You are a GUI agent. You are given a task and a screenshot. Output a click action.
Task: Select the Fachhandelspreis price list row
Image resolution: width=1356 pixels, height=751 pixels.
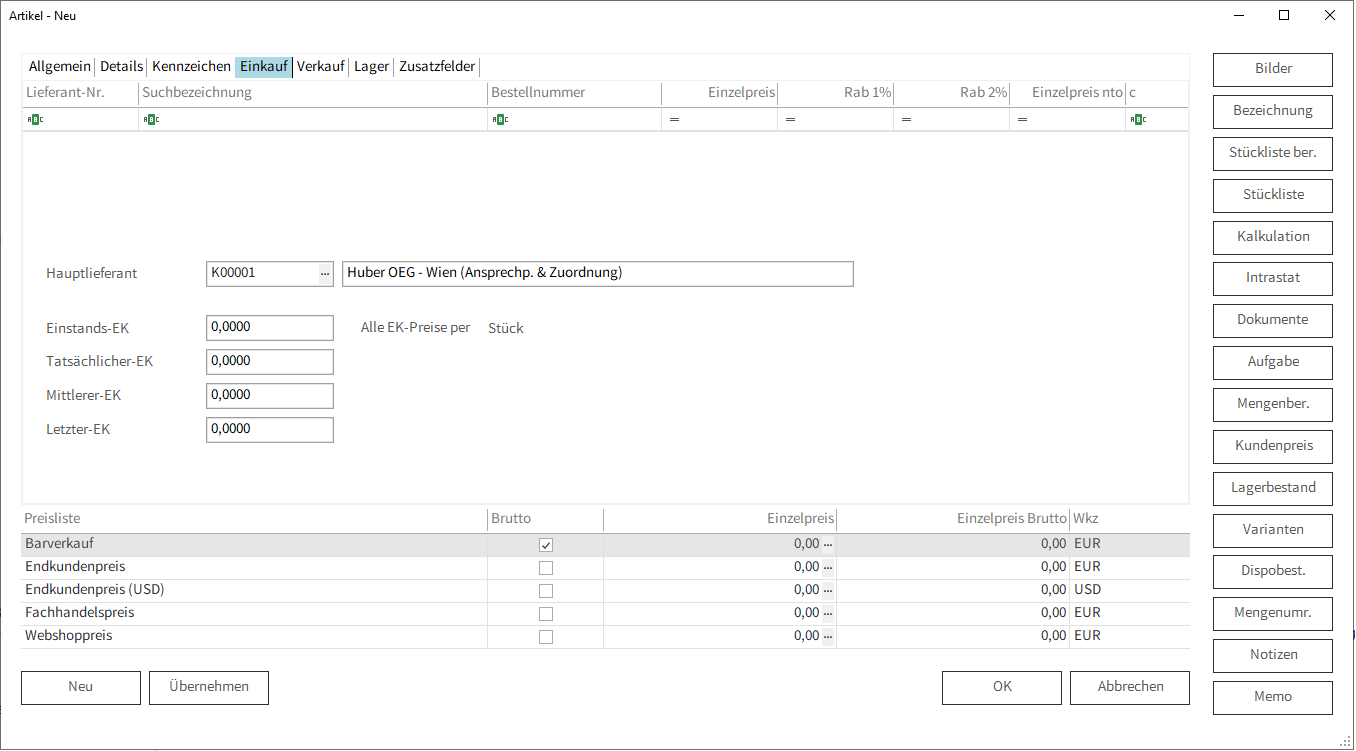(606, 614)
